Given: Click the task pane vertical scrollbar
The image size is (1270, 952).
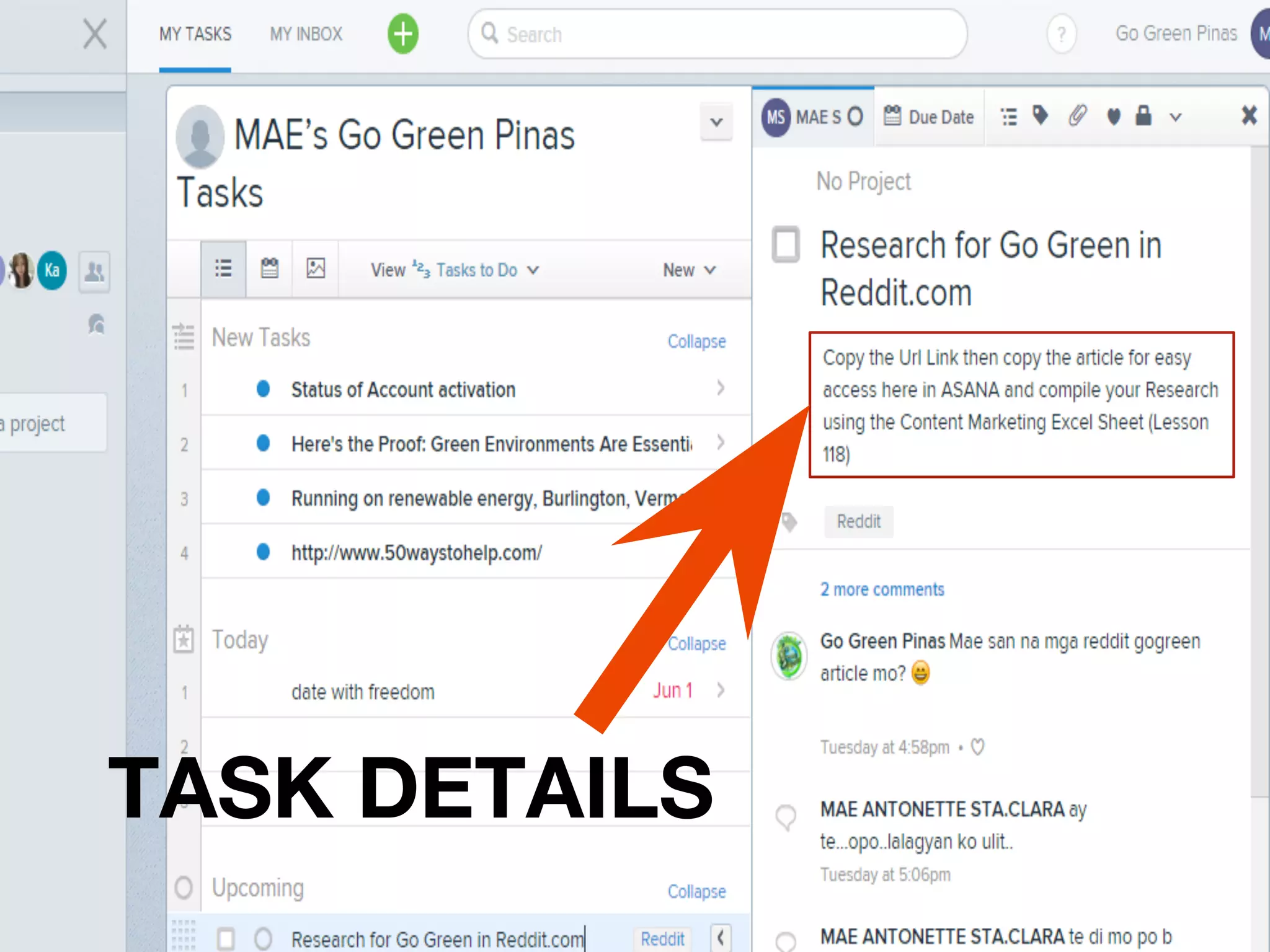Looking at the screenshot, I should (1259, 471).
